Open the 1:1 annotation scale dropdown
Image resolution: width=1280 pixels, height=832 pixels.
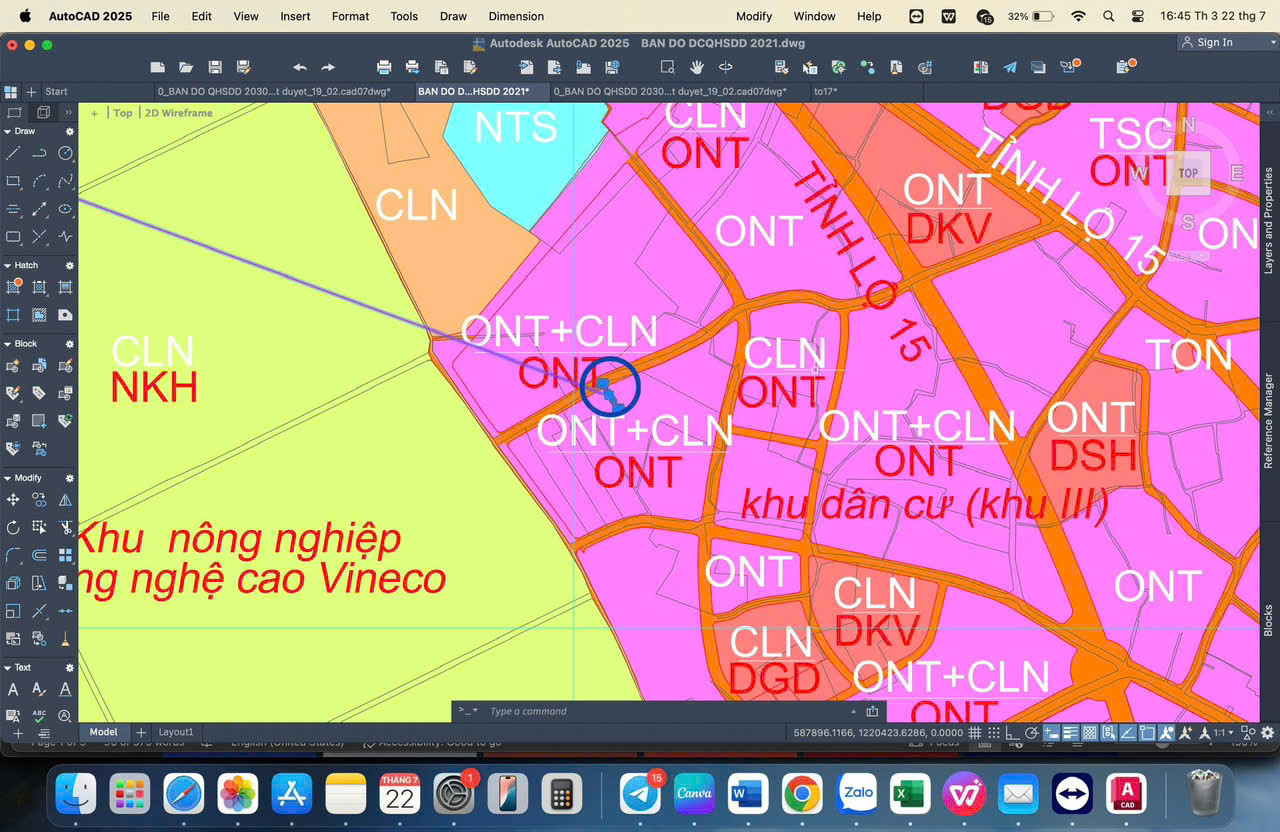[x=1223, y=733]
